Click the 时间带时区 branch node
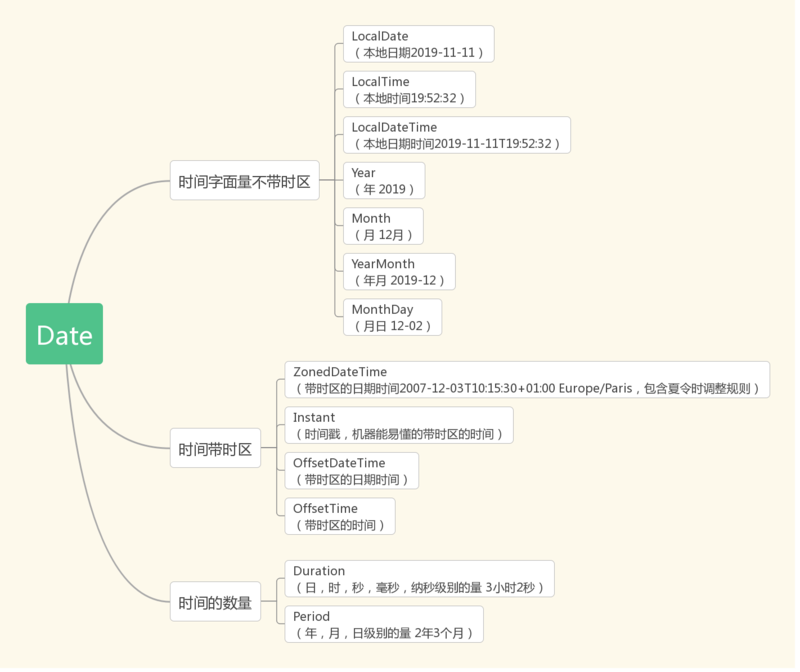The height and width of the screenshot is (672, 800). (x=215, y=448)
